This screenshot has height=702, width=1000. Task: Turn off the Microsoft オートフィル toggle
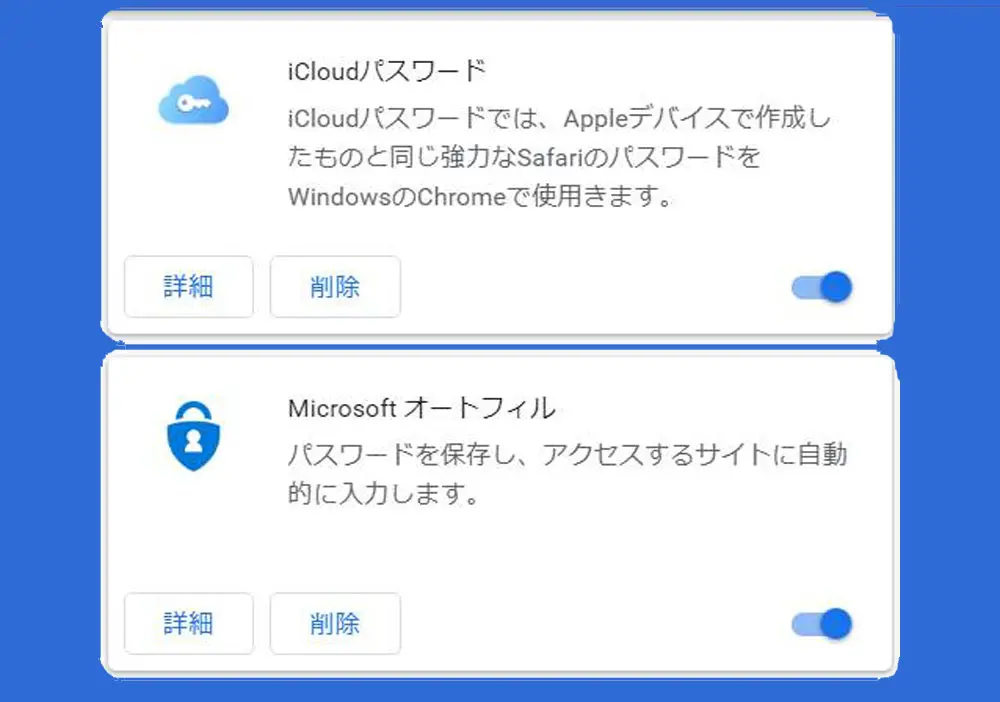tap(822, 625)
